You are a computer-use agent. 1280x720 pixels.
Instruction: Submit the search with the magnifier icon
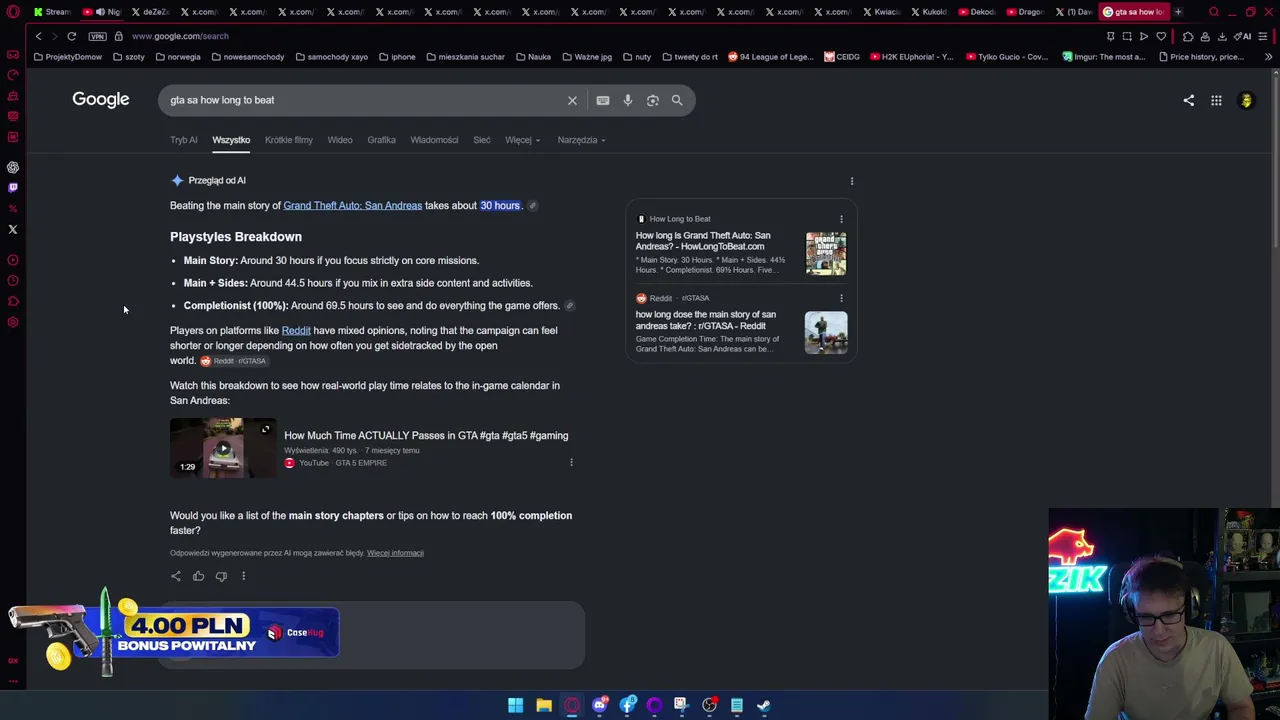(x=677, y=100)
